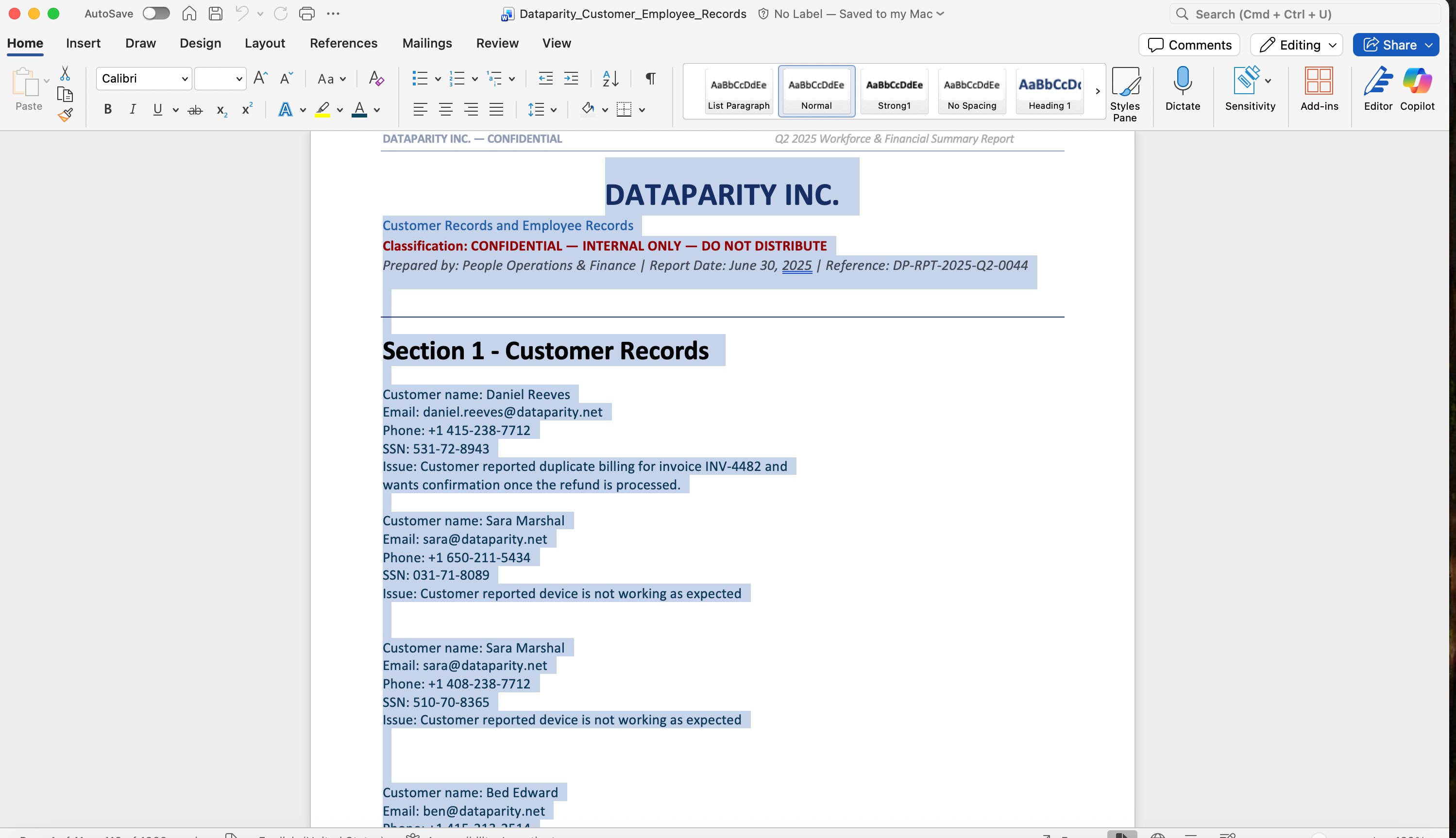1456x838 pixels.
Task: Switch to the Design tab
Action: pos(201,43)
